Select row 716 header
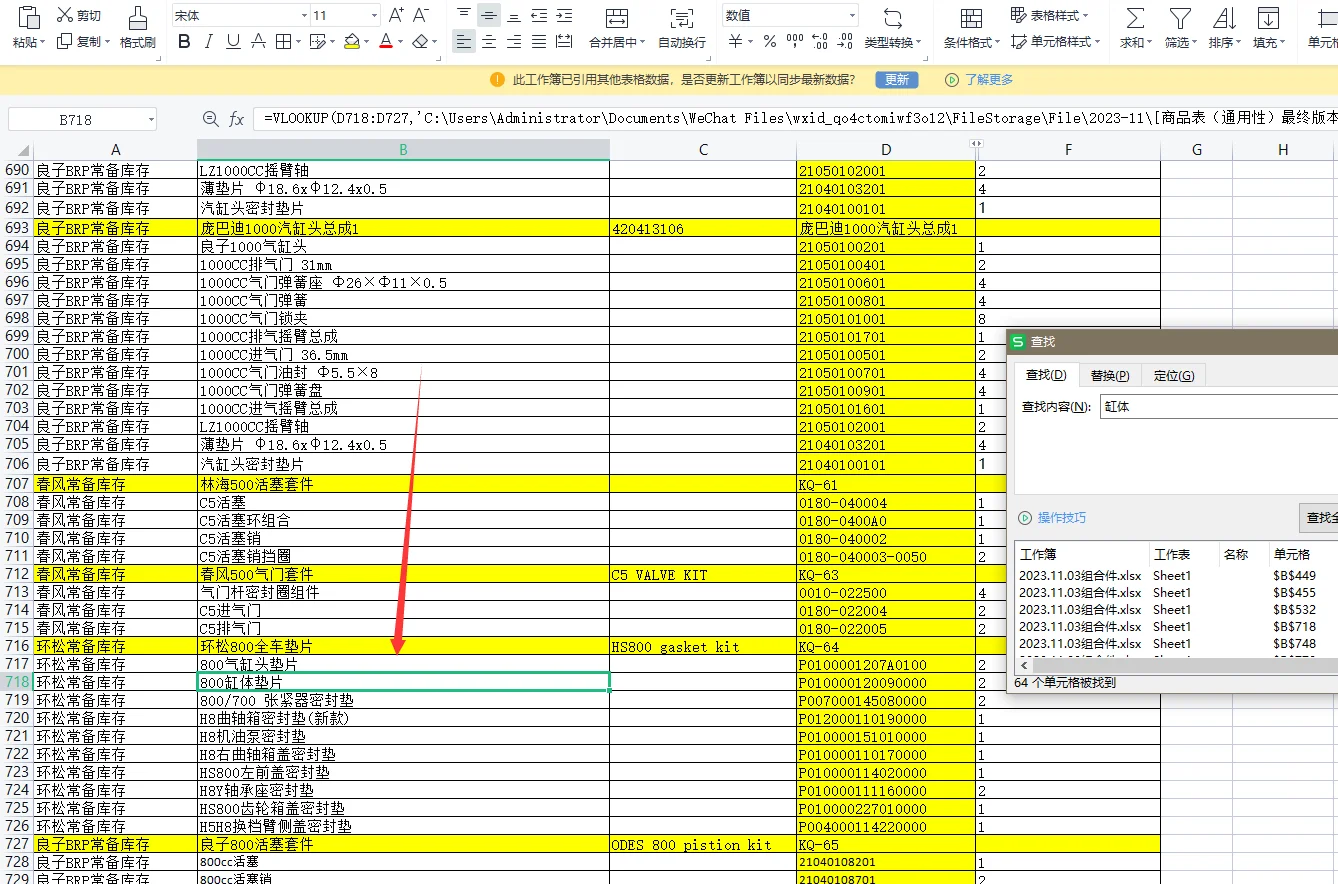The image size is (1338, 884). (x=17, y=646)
